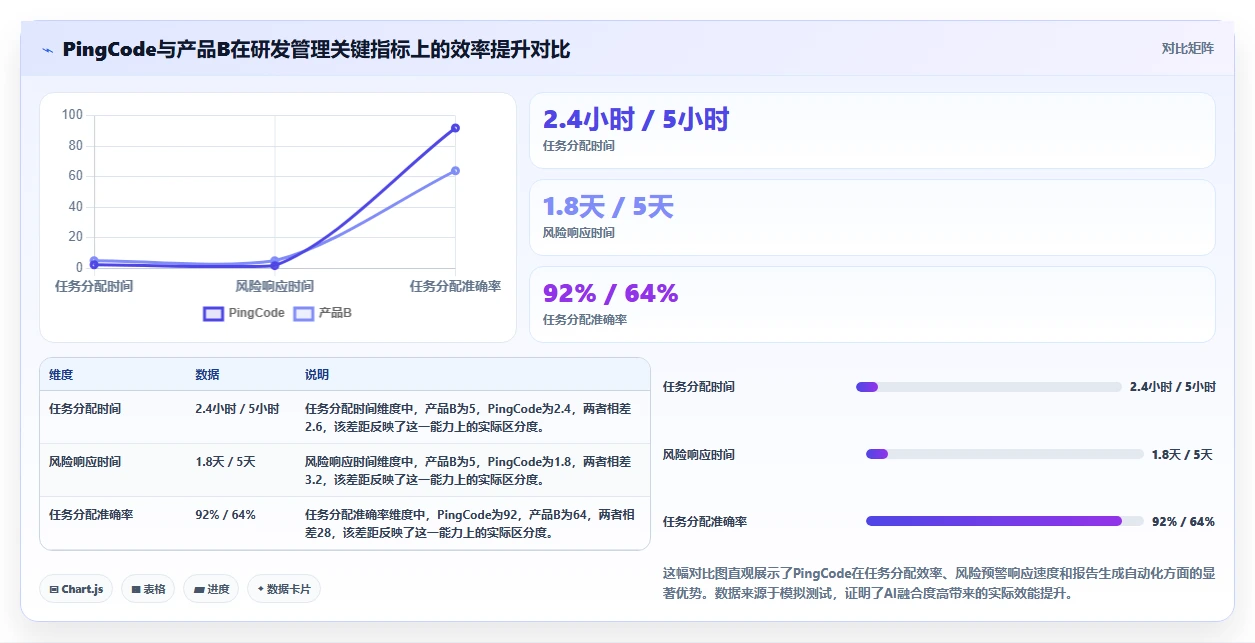
Task: Click the large 1.8天 / 5天 card headline
Action: [x=608, y=207]
